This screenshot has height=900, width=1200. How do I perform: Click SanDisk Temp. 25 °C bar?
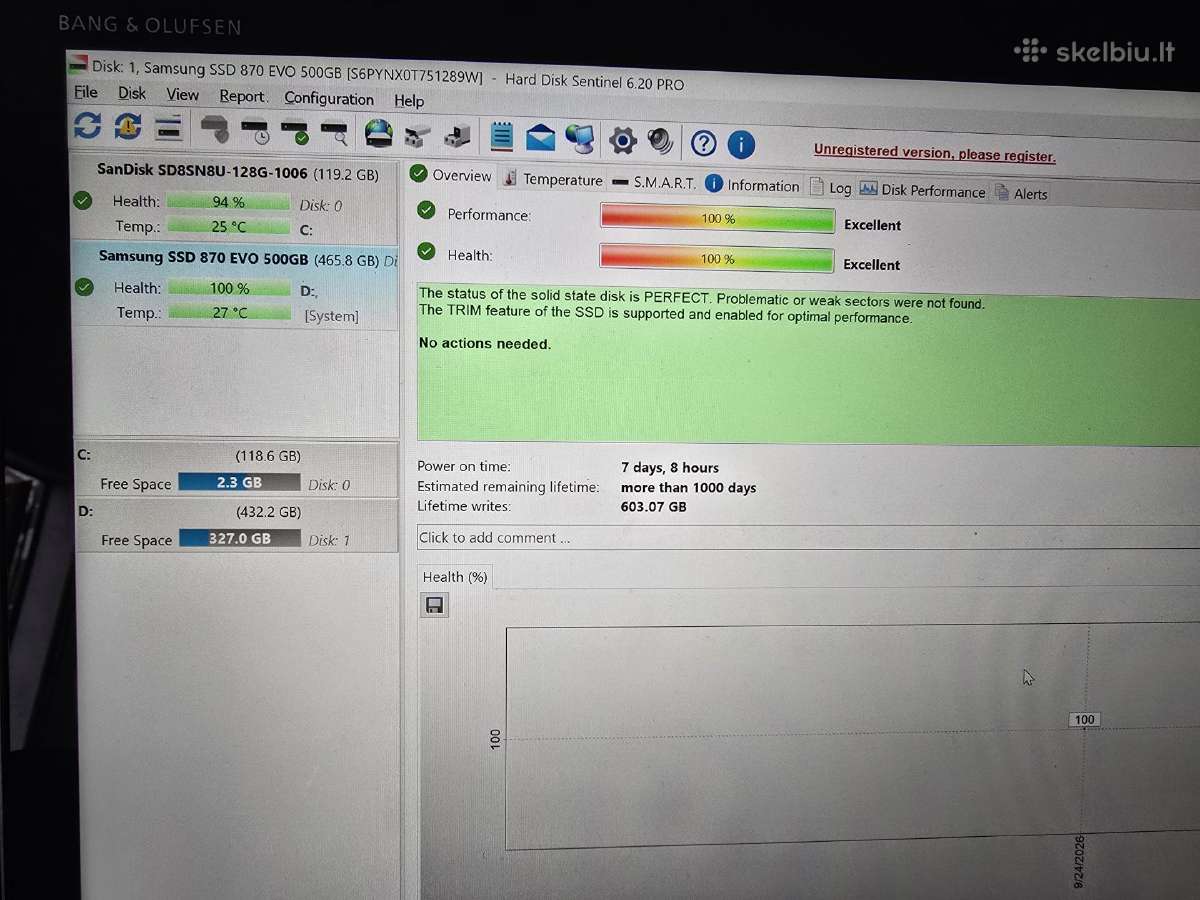[x=228, y=226]
